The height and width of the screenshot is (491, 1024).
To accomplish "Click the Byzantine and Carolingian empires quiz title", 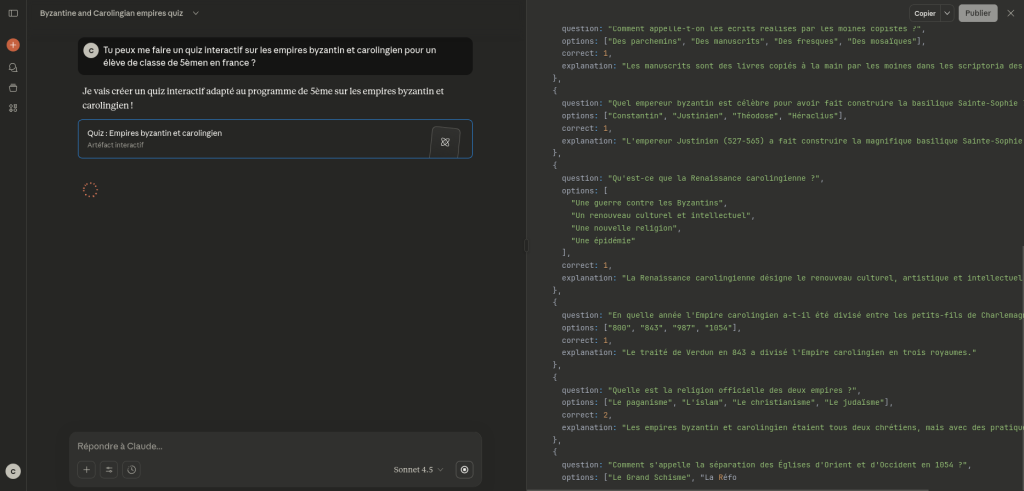I will click(x=112, y=13).
